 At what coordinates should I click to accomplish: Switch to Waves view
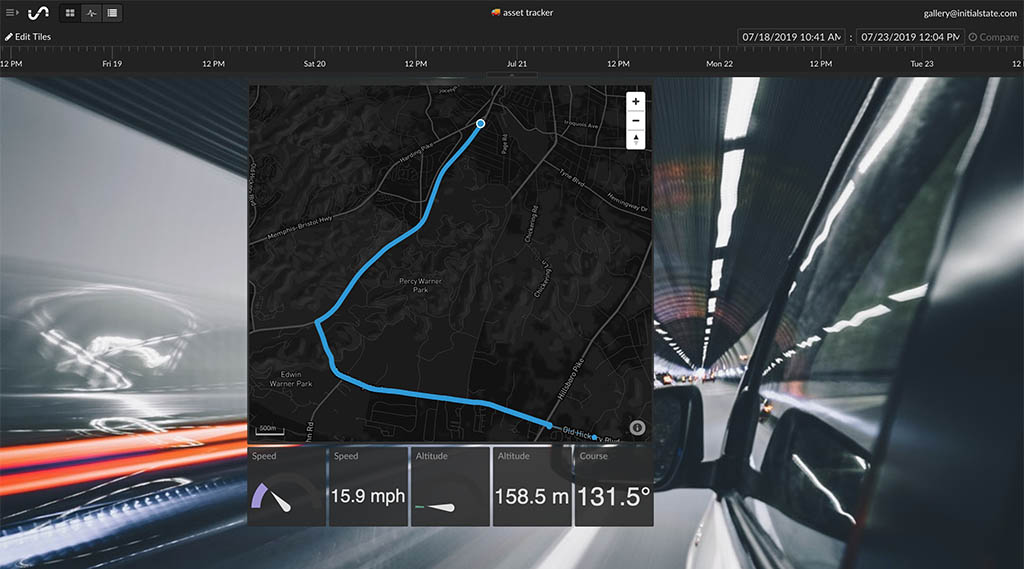[91, 13]
